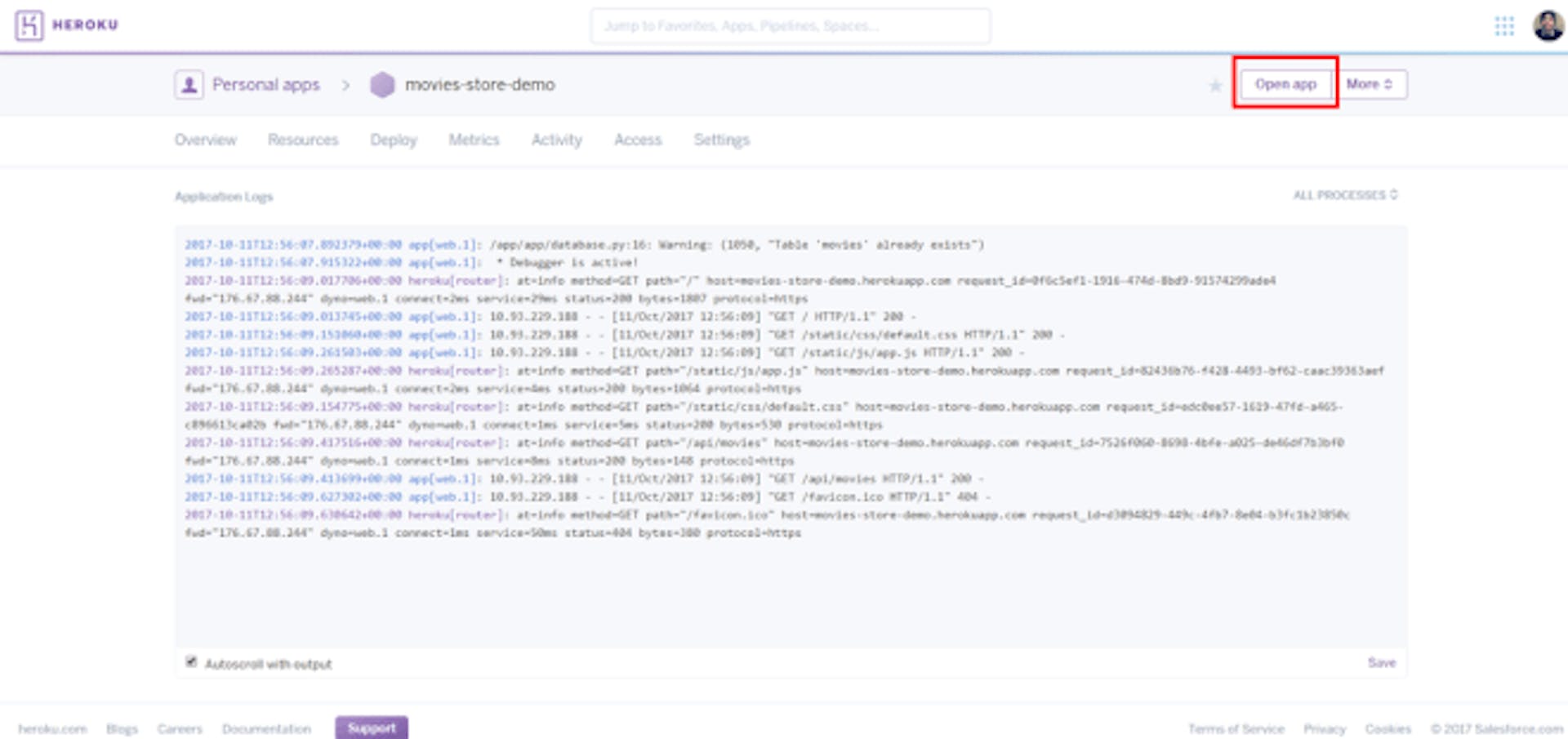The width and height of the screenshot is (1568, 739).
Task: Switch to the Resources tab
Action: tap(303, 140)
